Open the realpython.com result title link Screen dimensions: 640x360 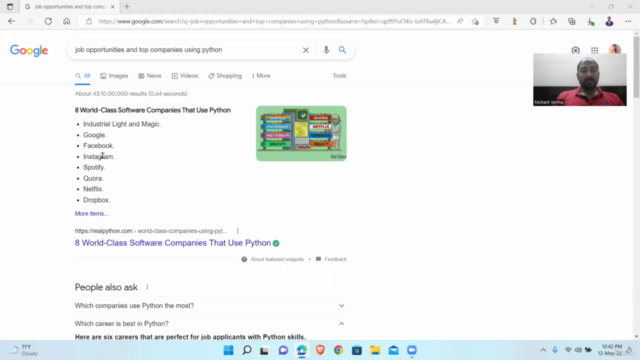(173, 243)
